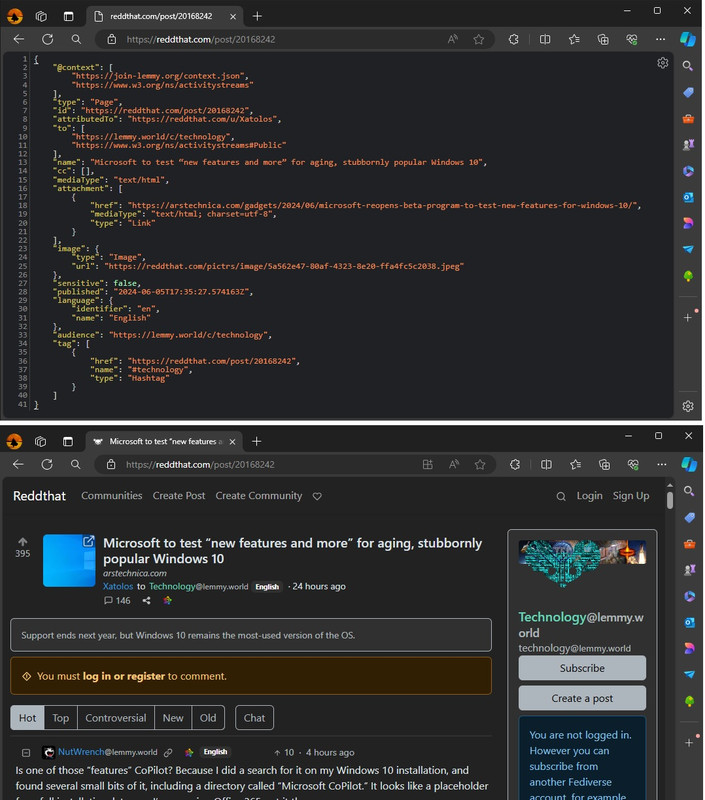Open Technology@lemmy.world community link under post

click(198, 587)
